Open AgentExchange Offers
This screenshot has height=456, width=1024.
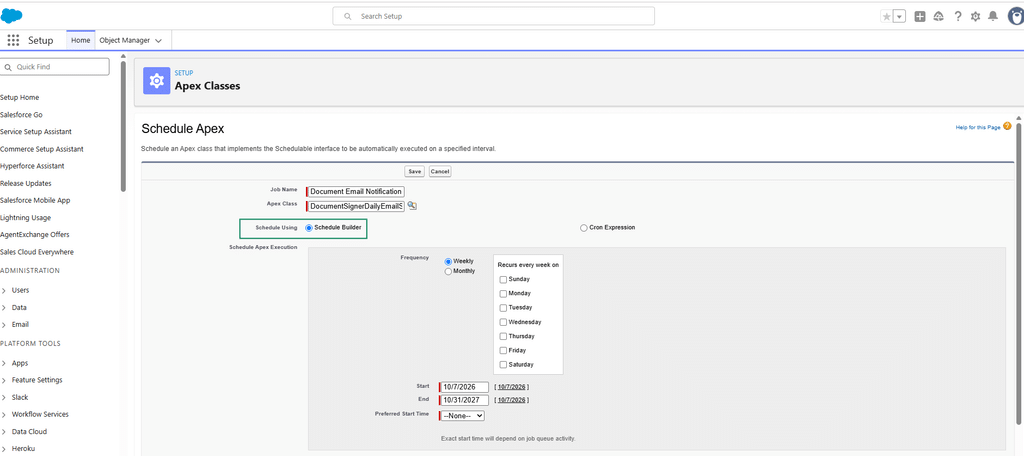(35, 235)
